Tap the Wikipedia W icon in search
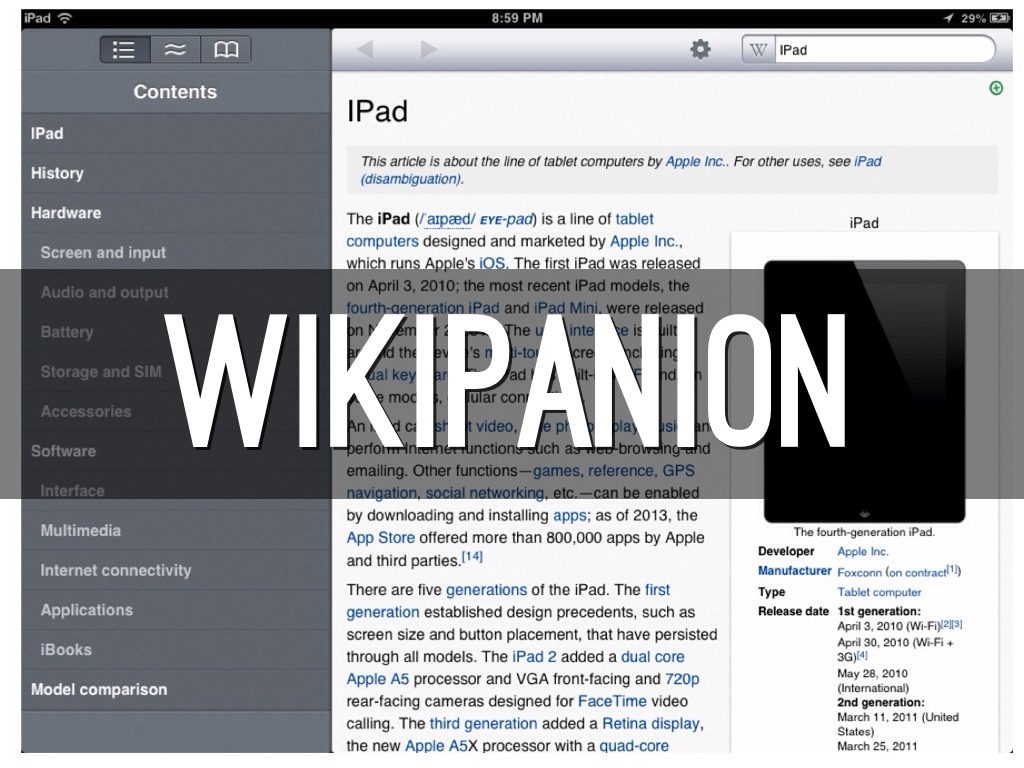This screenshot has width=1024, height=768. [x=759, y=50]
